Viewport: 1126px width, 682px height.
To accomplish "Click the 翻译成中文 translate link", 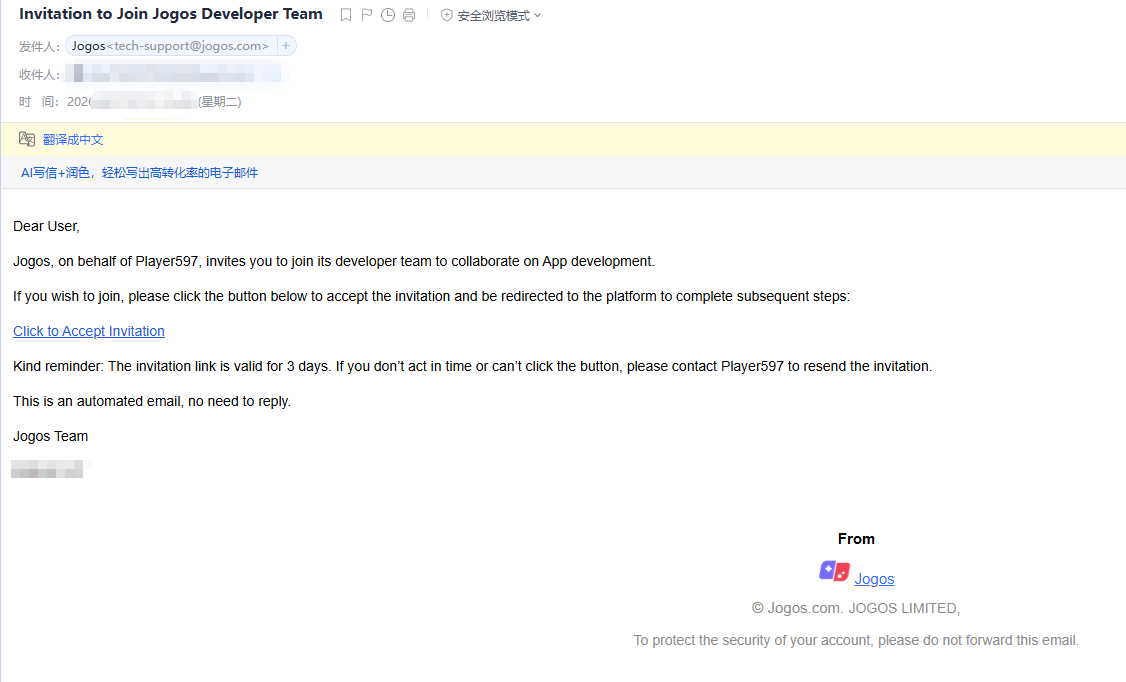I will point(73,140).
